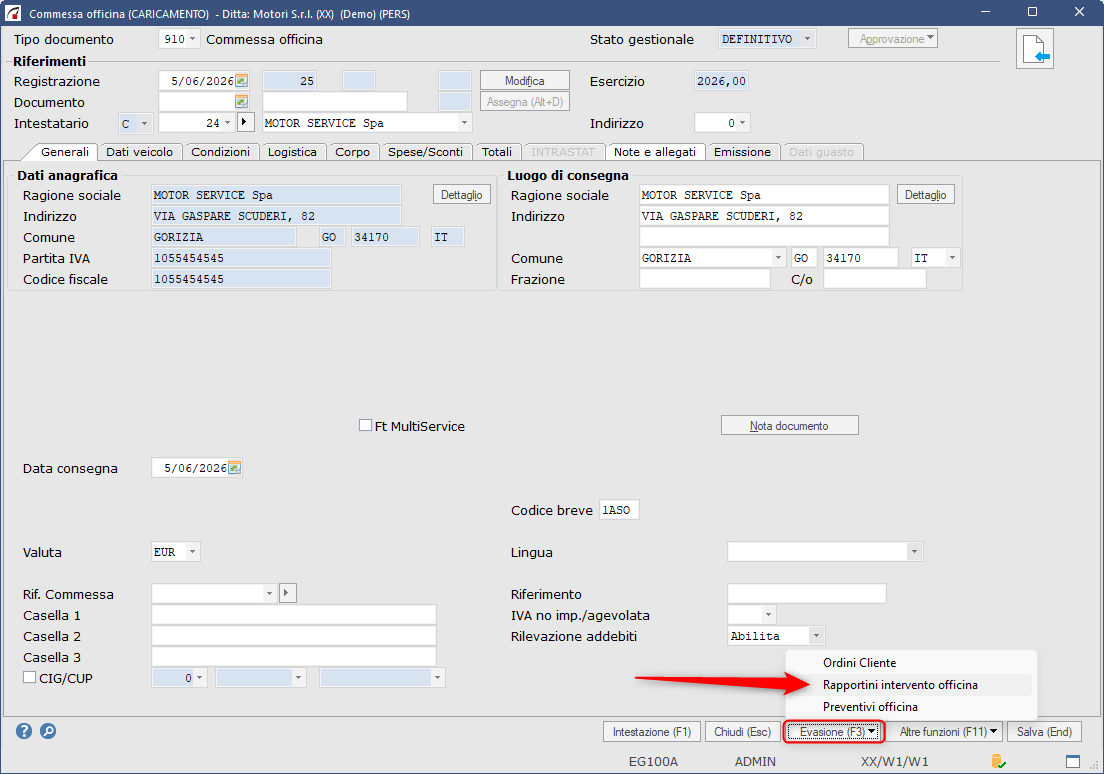Viewport: 1104px width, 774px height.
Task: Click the Chiudi (Esc) button
Action: (x=743, y=732)
